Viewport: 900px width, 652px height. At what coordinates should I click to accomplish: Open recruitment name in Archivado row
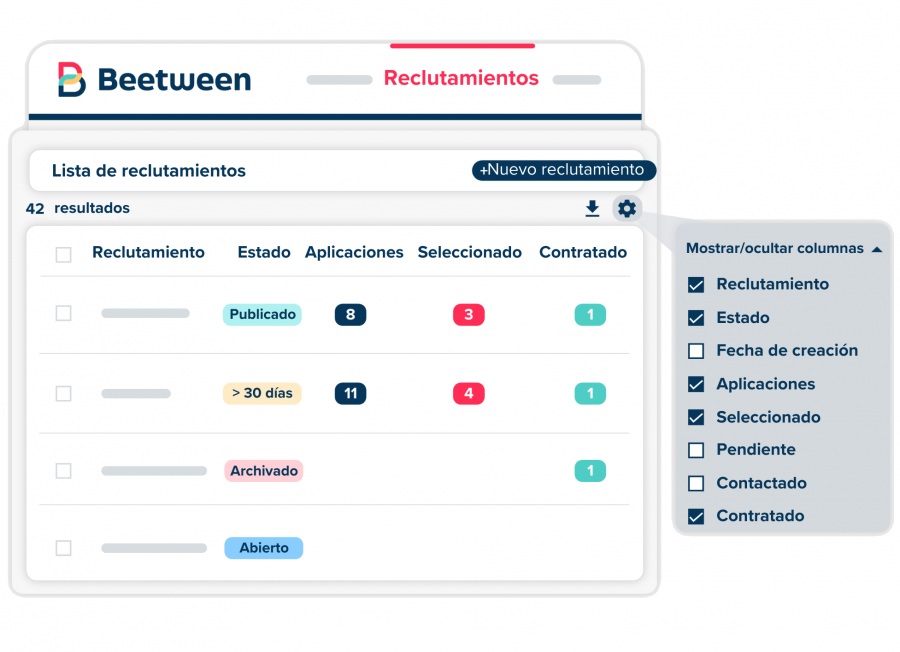click(x=154, y=471)
